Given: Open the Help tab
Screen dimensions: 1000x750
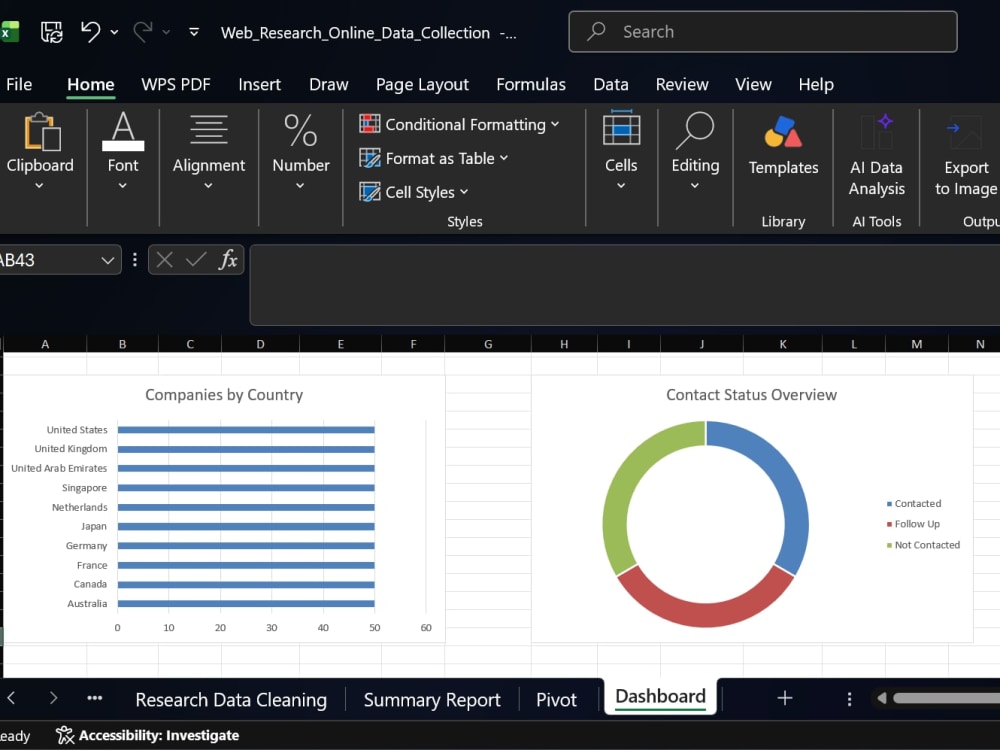Looking at the screenshot, I should coord(816,84).
